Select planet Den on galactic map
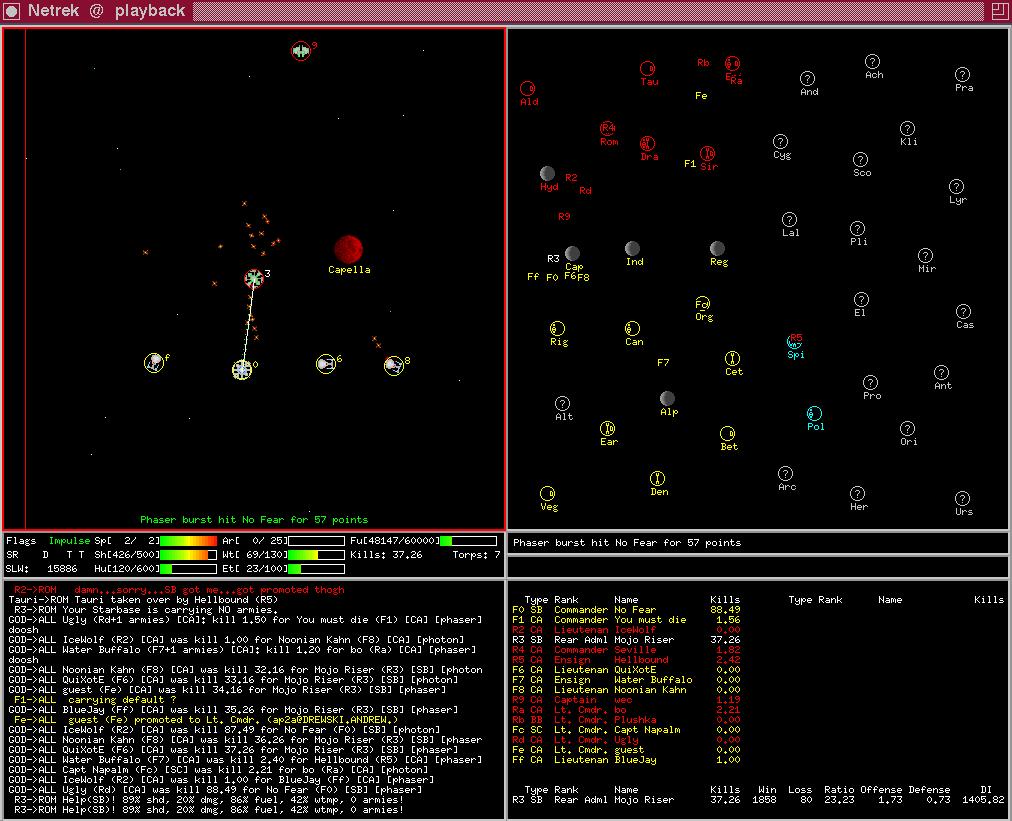The height and width of the screenshot is (821, 1012). [657, 478]
